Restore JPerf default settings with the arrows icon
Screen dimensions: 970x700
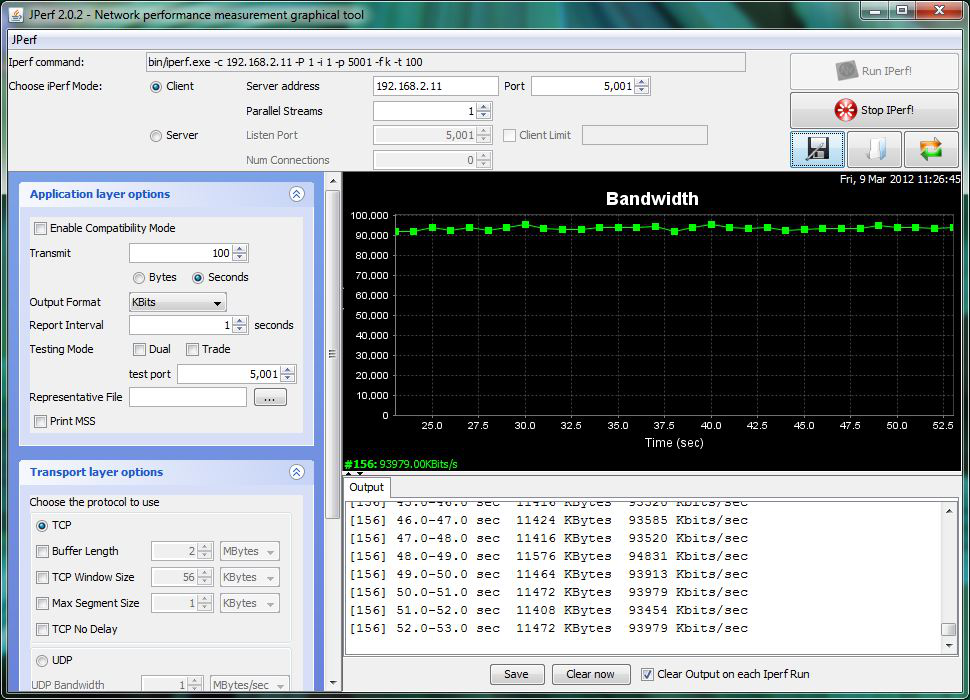coord(930,148)
